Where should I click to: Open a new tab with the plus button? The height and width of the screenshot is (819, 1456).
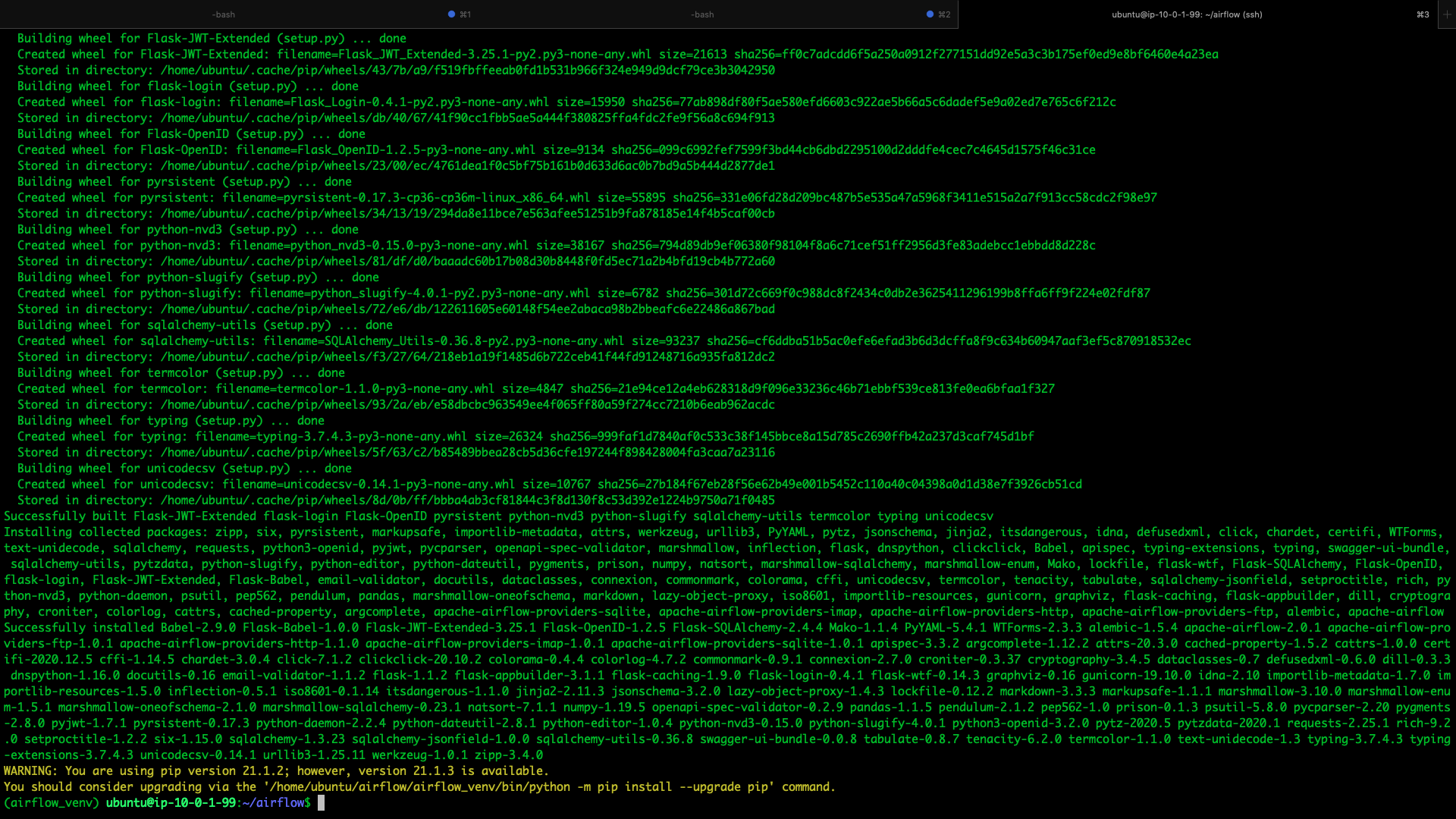(x=1447, y=14)
